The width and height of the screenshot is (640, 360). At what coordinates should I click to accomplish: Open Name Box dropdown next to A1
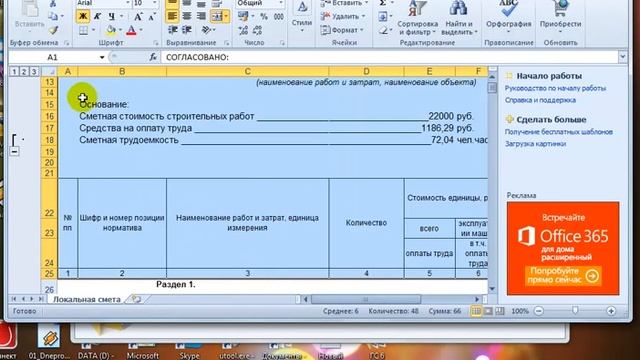click(x=102, y=58)
